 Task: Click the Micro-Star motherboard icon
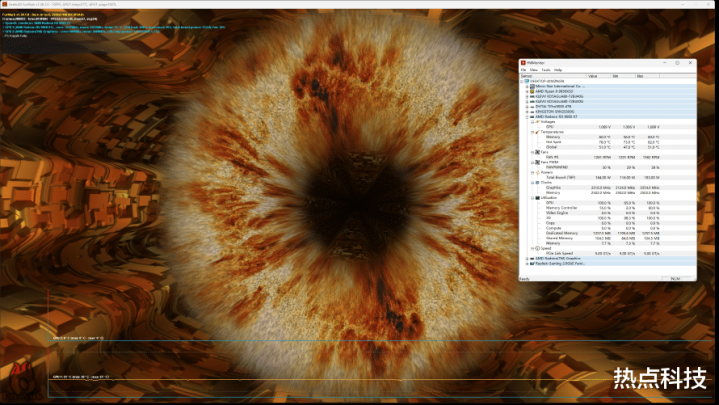point(532,86)
